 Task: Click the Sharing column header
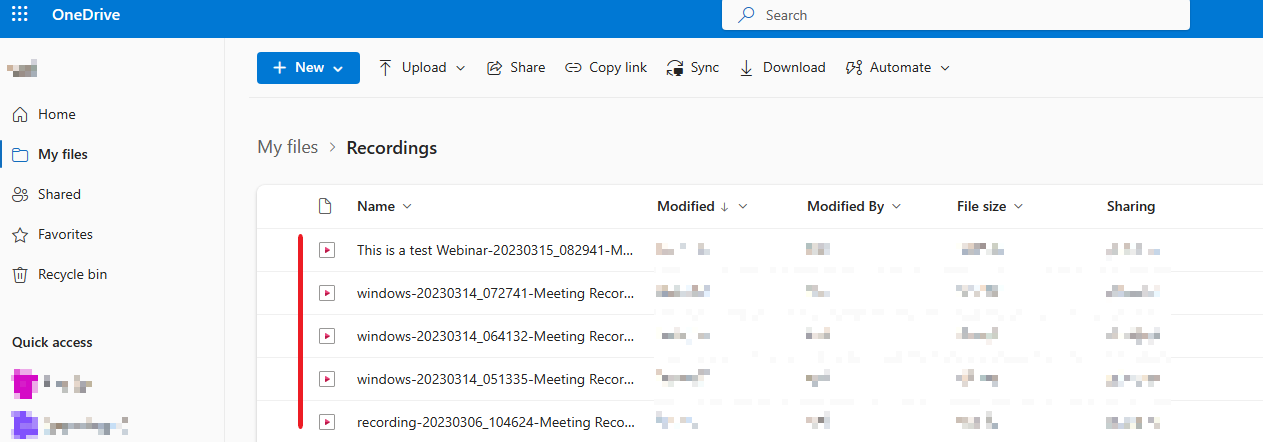click(1131, 207)
